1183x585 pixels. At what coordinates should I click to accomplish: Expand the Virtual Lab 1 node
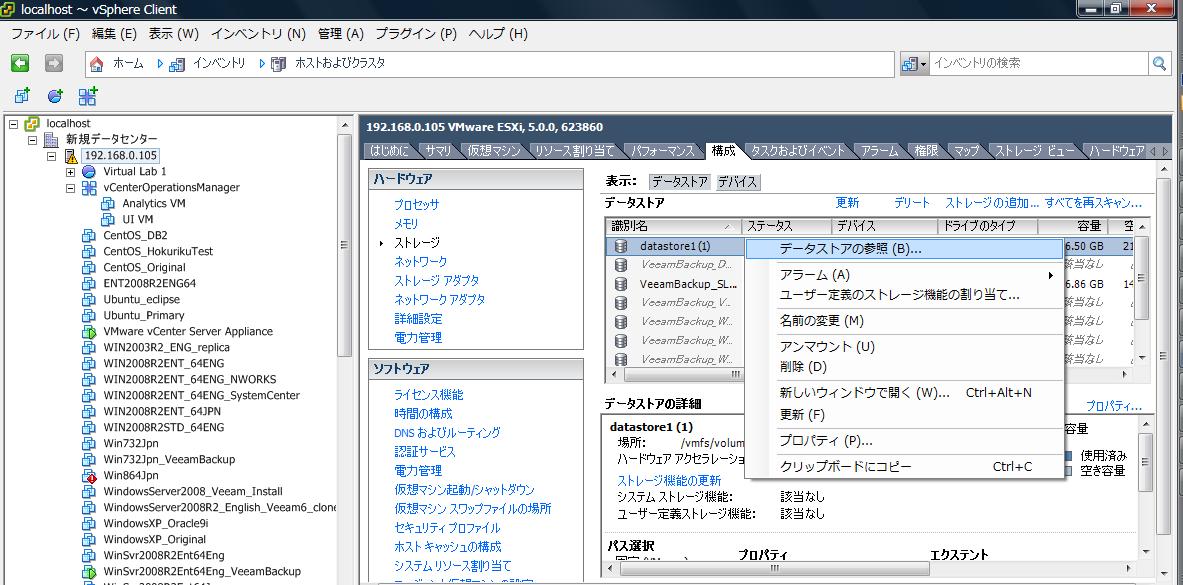point(70,172)
